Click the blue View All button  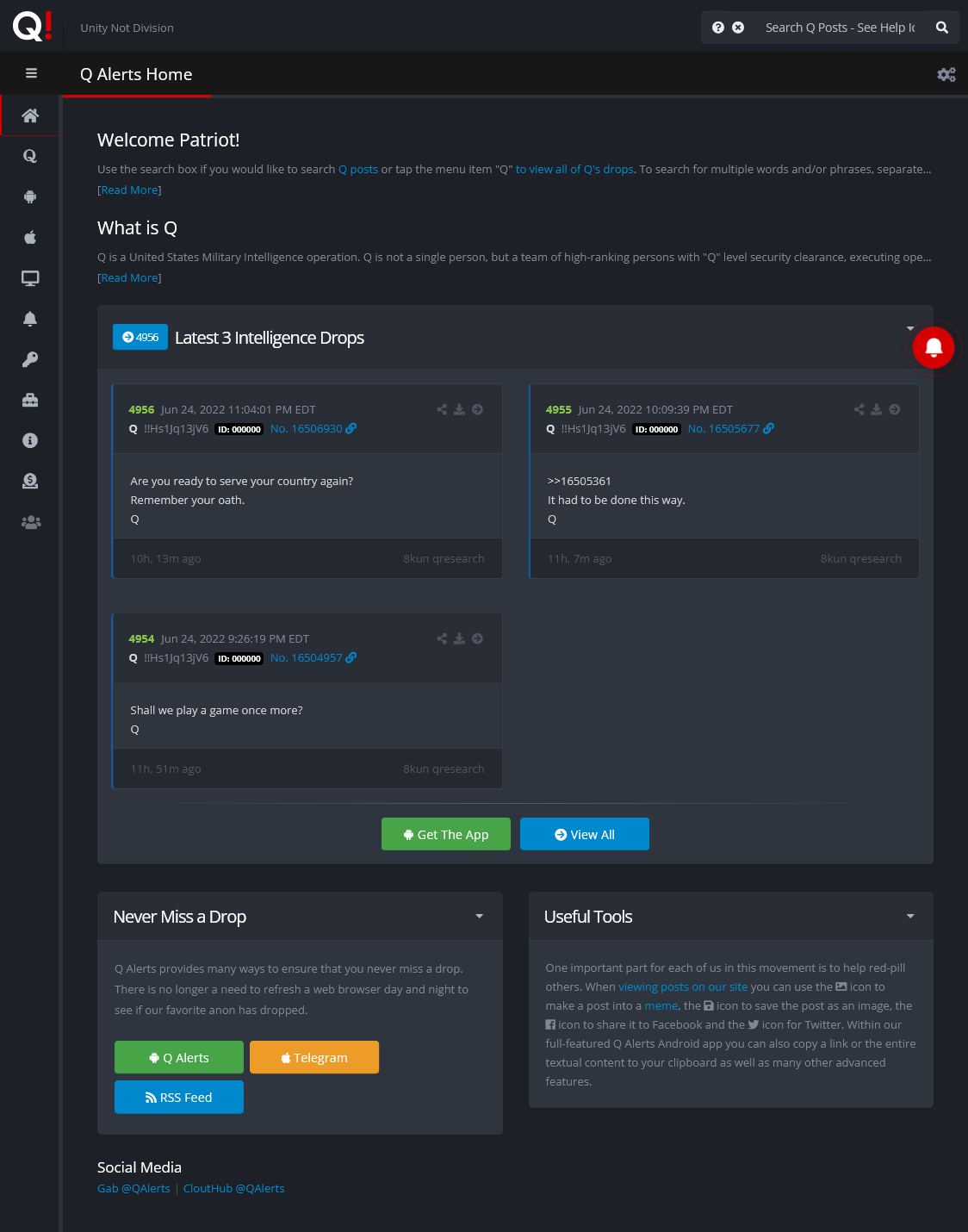click(x=584, y=834)
